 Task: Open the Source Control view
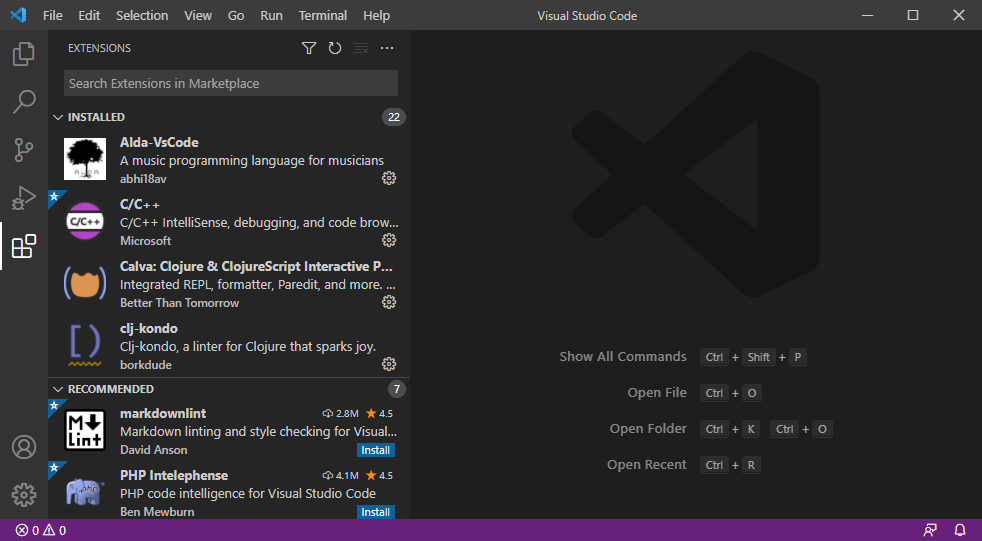pyautogui.click(x=24, y=150)
